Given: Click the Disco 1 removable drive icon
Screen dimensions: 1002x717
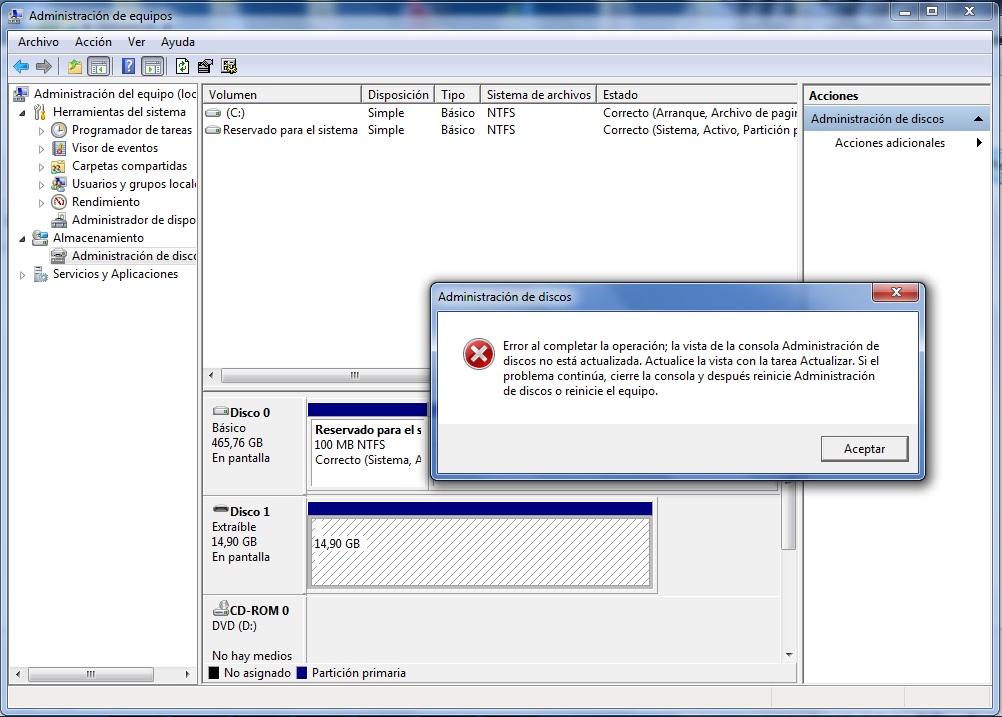Looking at the screenshot, I should (x=220, y=510).
